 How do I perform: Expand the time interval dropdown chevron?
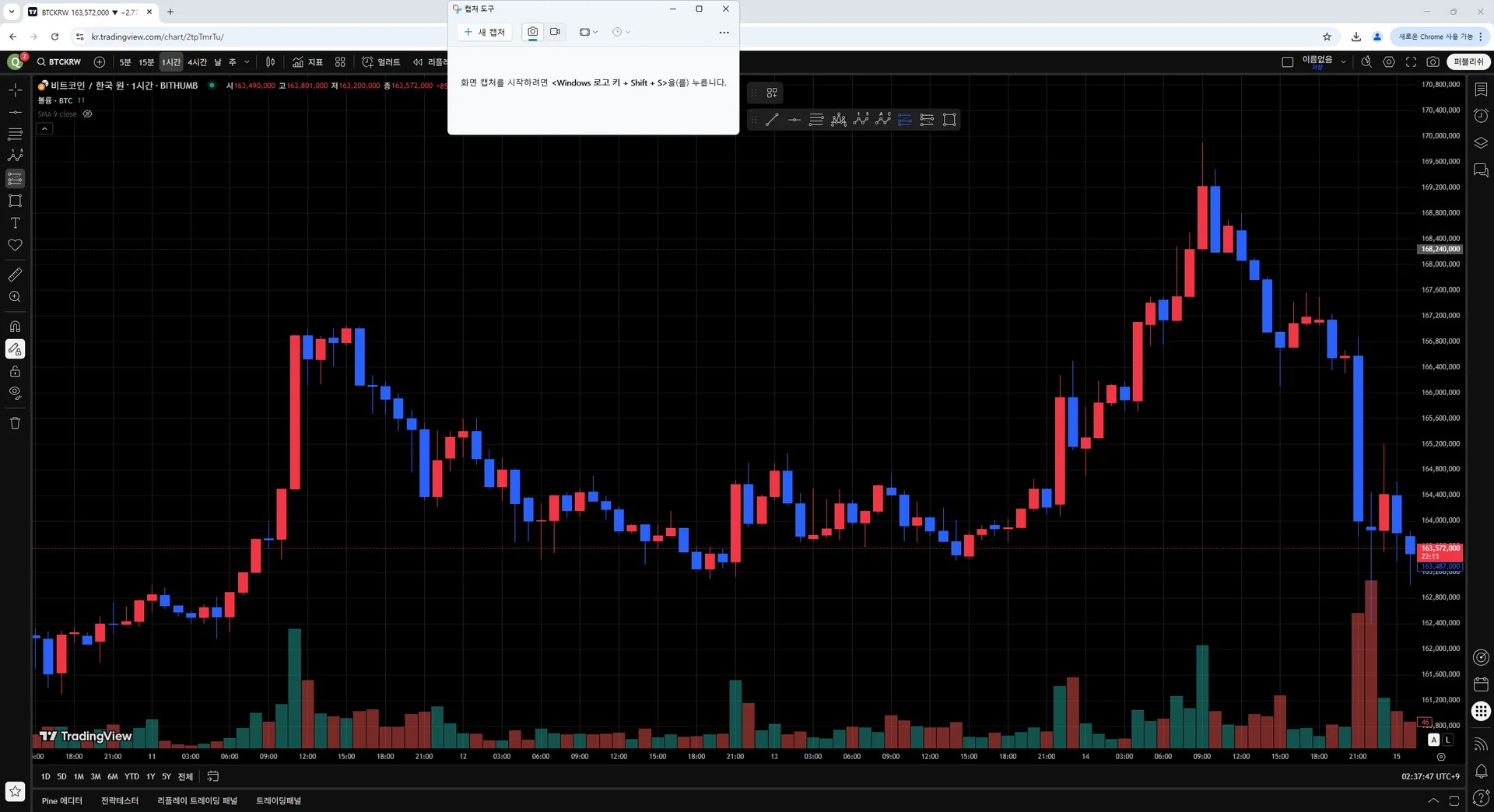click(x=247, y=62)
